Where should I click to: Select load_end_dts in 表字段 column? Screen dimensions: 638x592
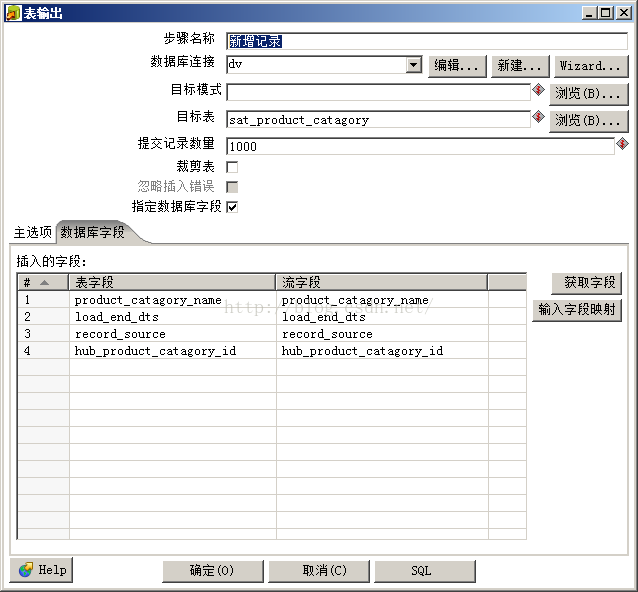[117, 317]
